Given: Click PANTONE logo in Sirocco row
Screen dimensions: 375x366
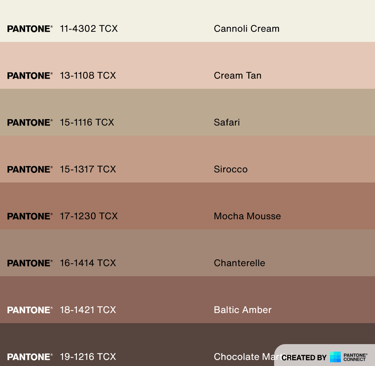Looking at the screenshot, I should pyautogui.click(x=30, y=170).
